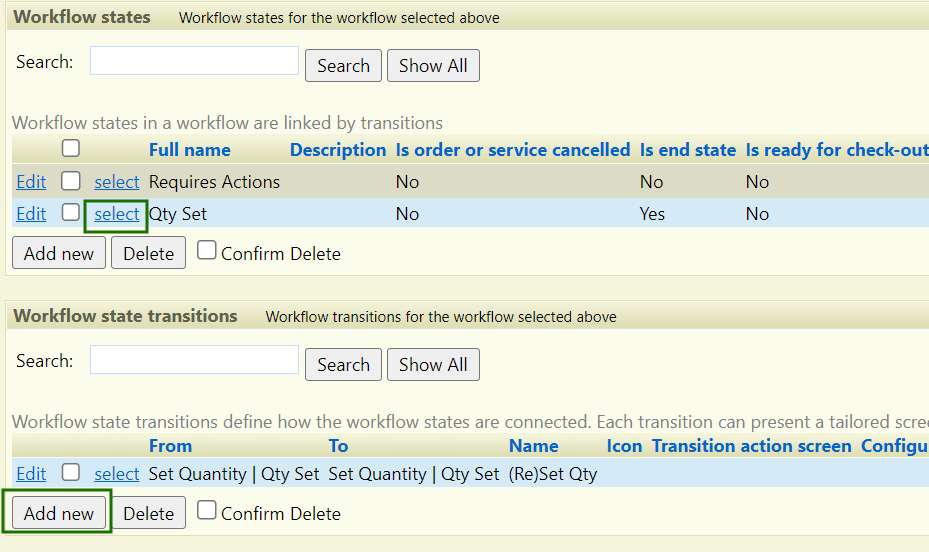Image resolution: width=929 pixels, height=552 pixels.
Task: Sort states by Full name column
Action: pos(190,150)
